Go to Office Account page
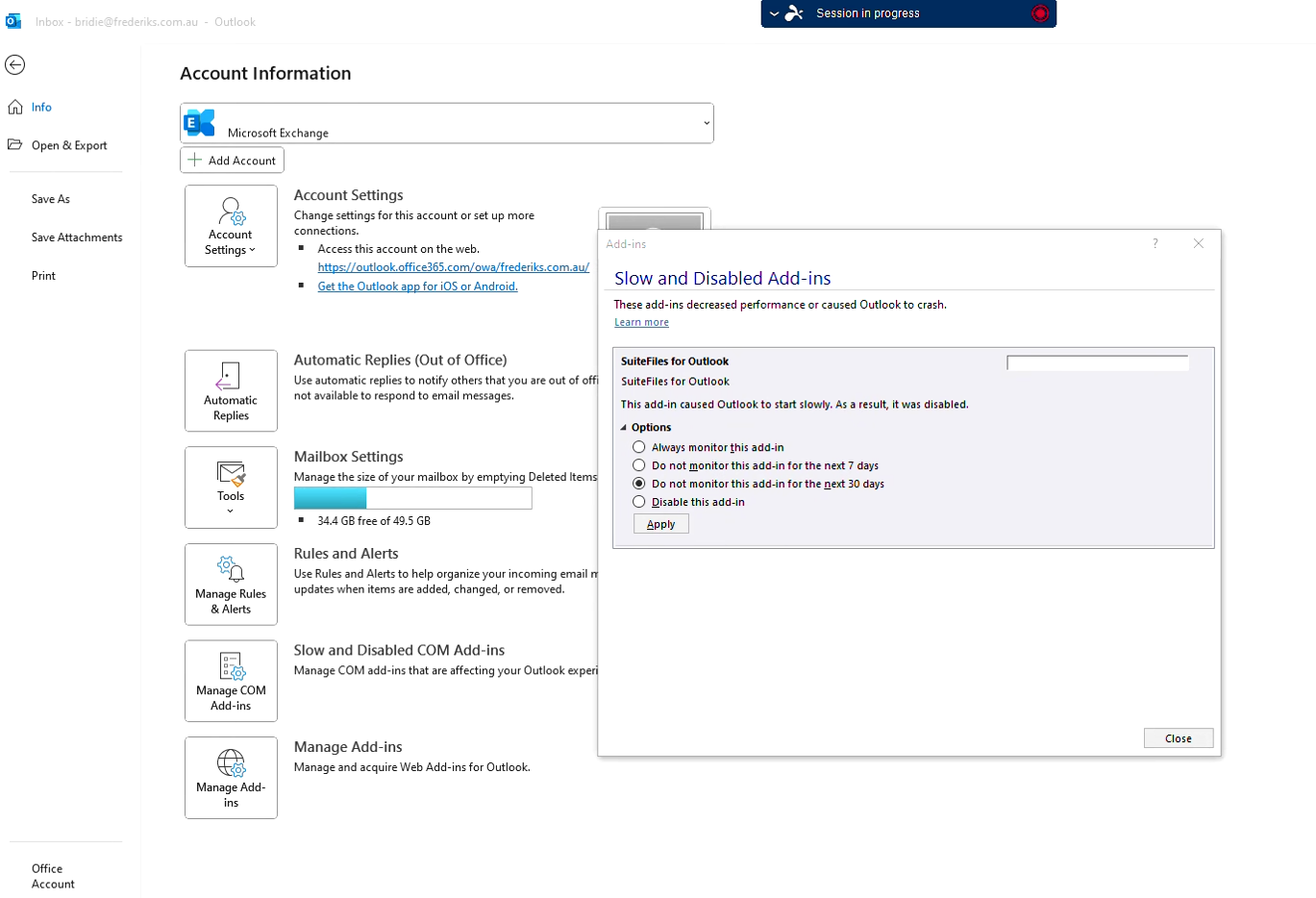Viewport: 1316px width, 898px height. point(53,876)
